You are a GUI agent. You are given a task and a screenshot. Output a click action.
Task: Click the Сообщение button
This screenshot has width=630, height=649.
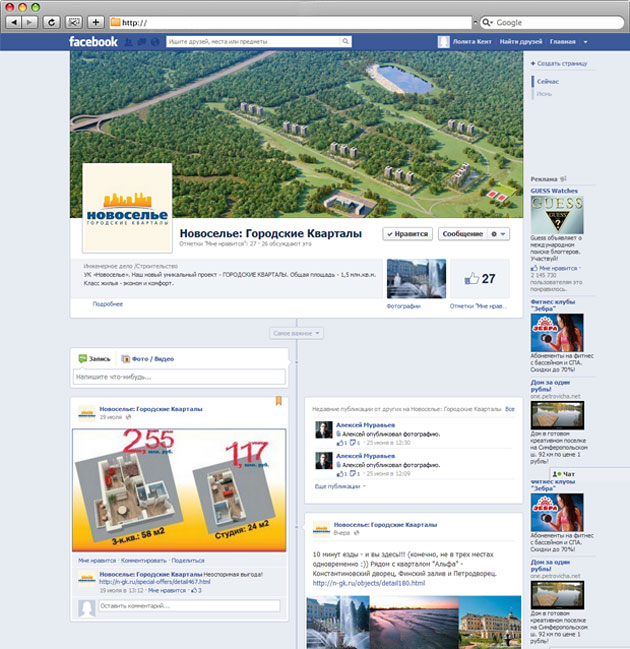(x=463, y=234)
